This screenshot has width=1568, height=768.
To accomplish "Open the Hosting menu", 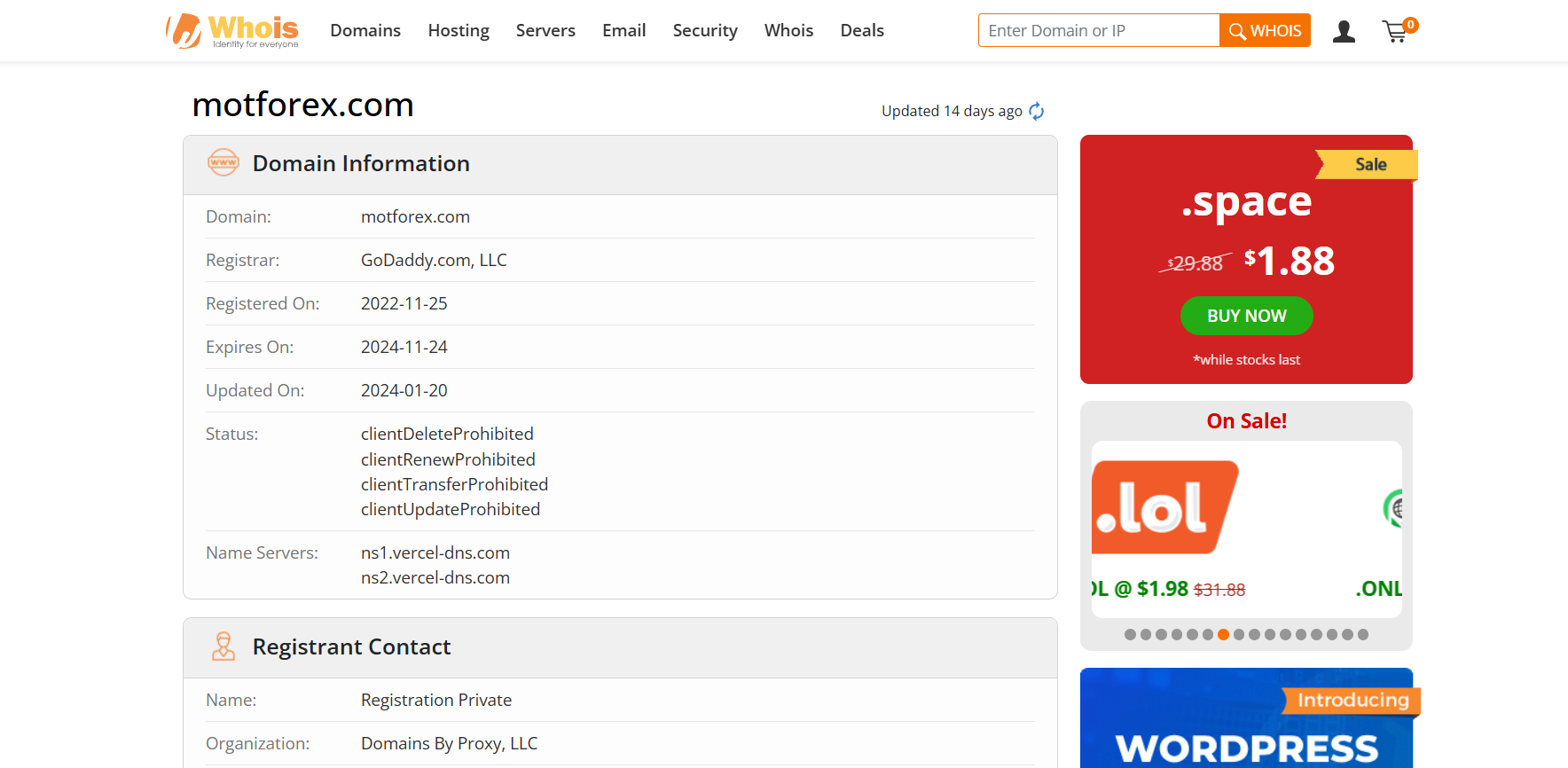I will point(459,31).
